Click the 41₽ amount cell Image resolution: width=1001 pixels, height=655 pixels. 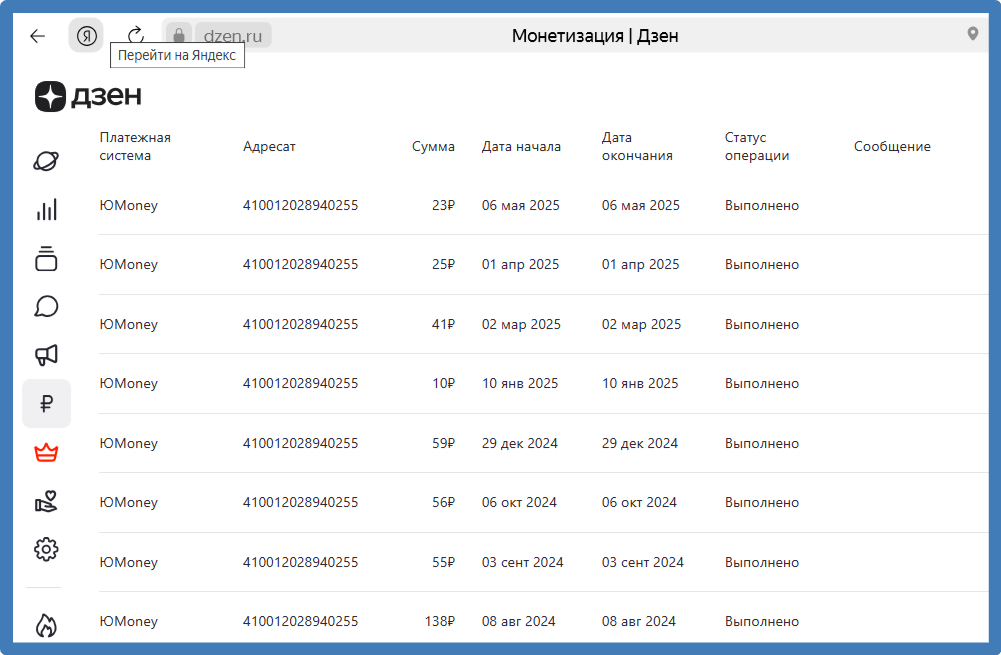[x=443, y=324]
